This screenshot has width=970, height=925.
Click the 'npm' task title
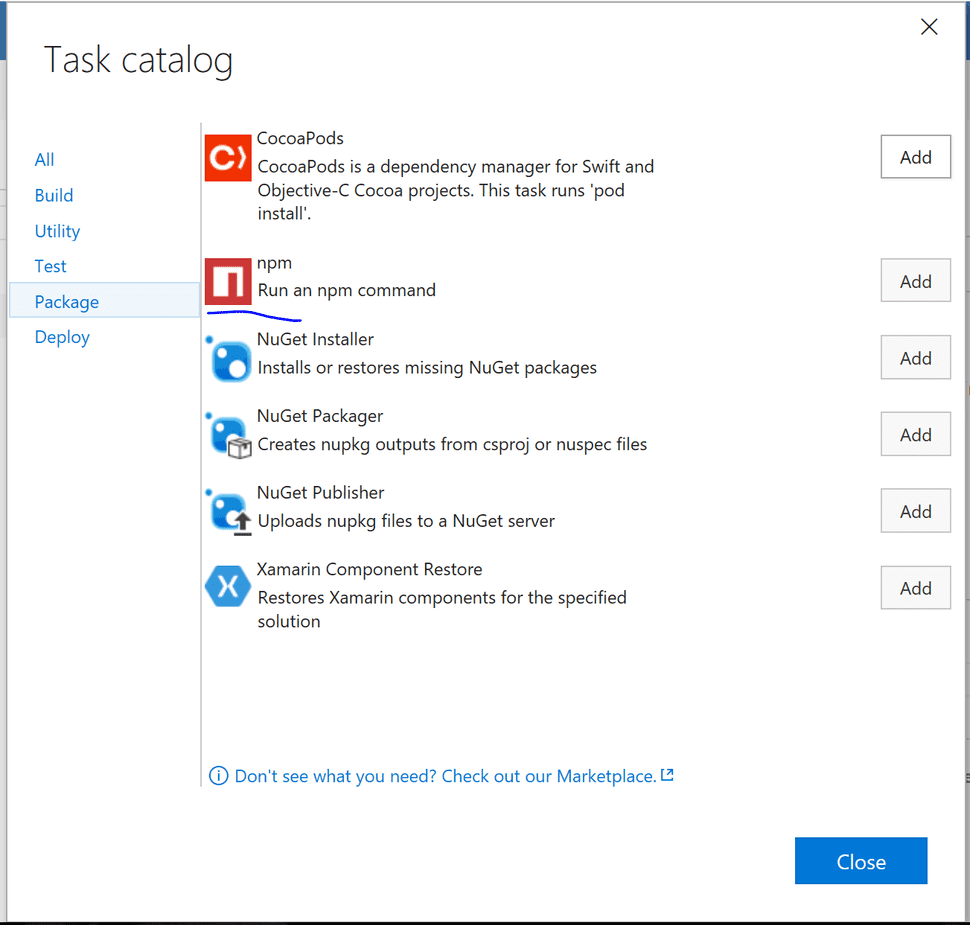274,263
